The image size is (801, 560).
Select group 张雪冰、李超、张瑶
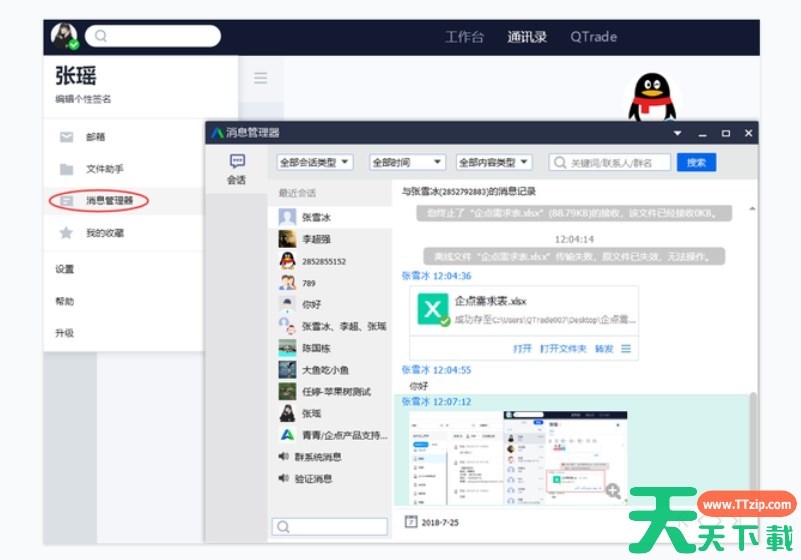(330, 326)
